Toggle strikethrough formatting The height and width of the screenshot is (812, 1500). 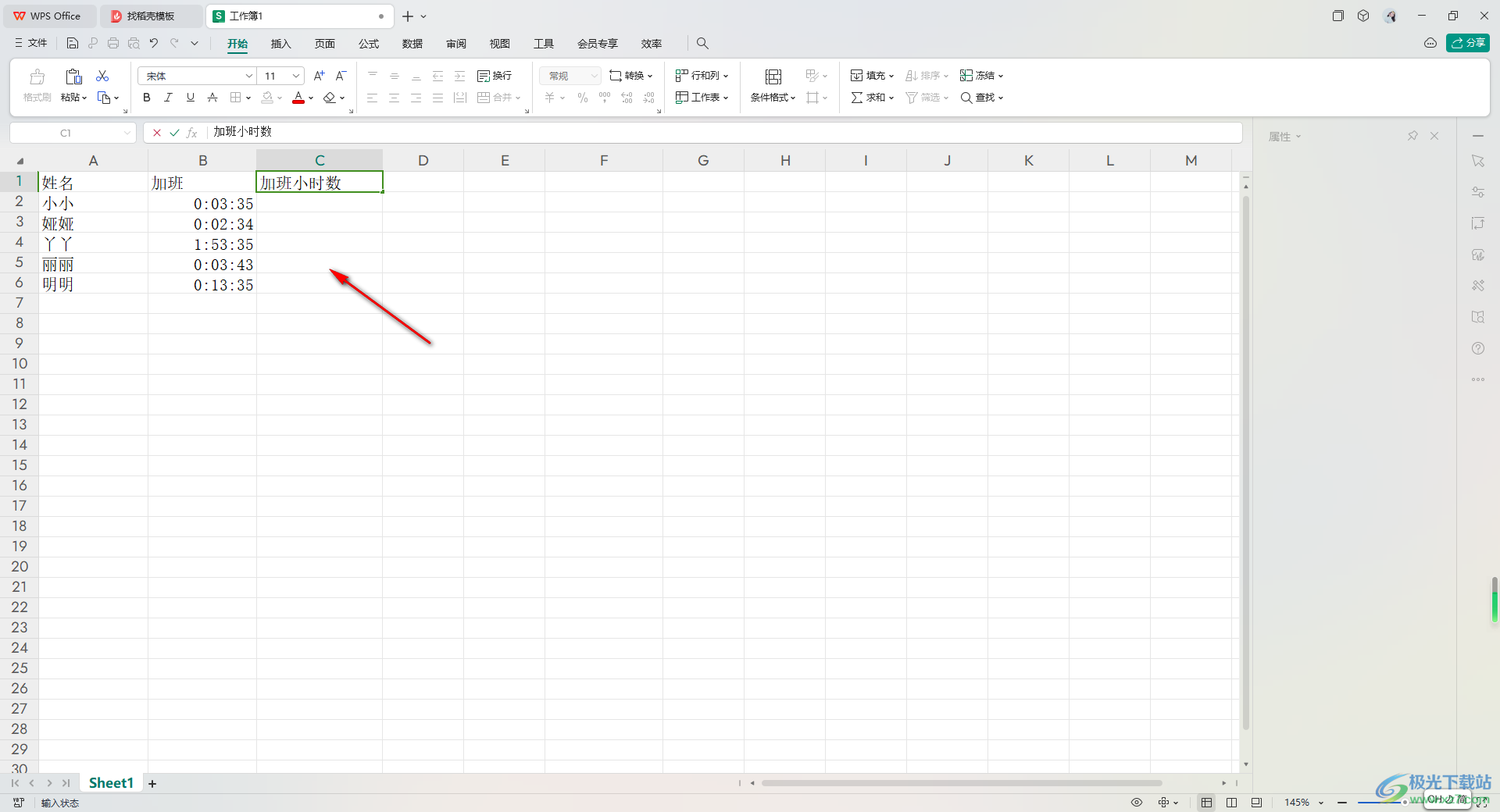pos(212,98)
